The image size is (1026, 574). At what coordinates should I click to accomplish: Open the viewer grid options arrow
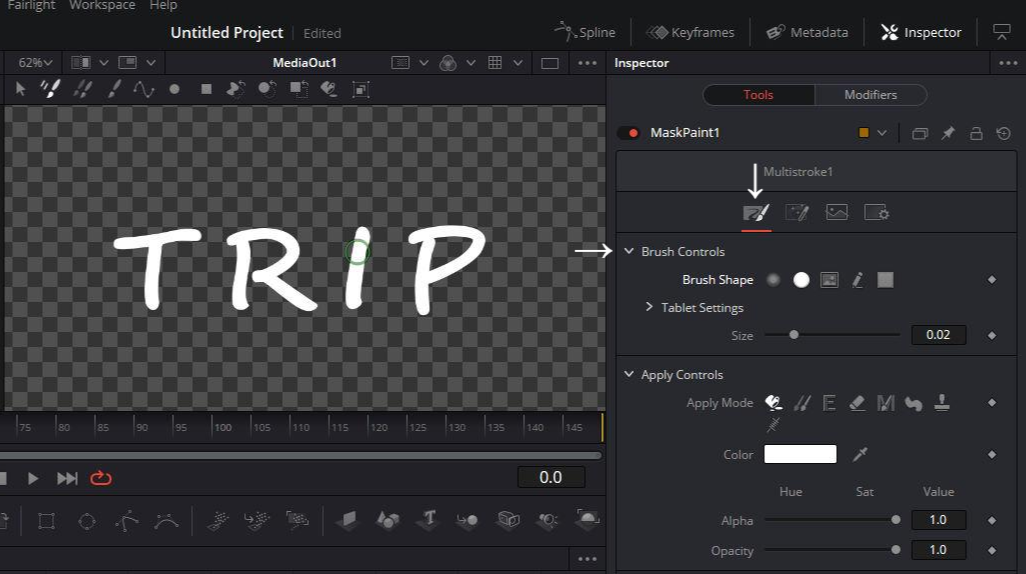(x=518, y=63)
